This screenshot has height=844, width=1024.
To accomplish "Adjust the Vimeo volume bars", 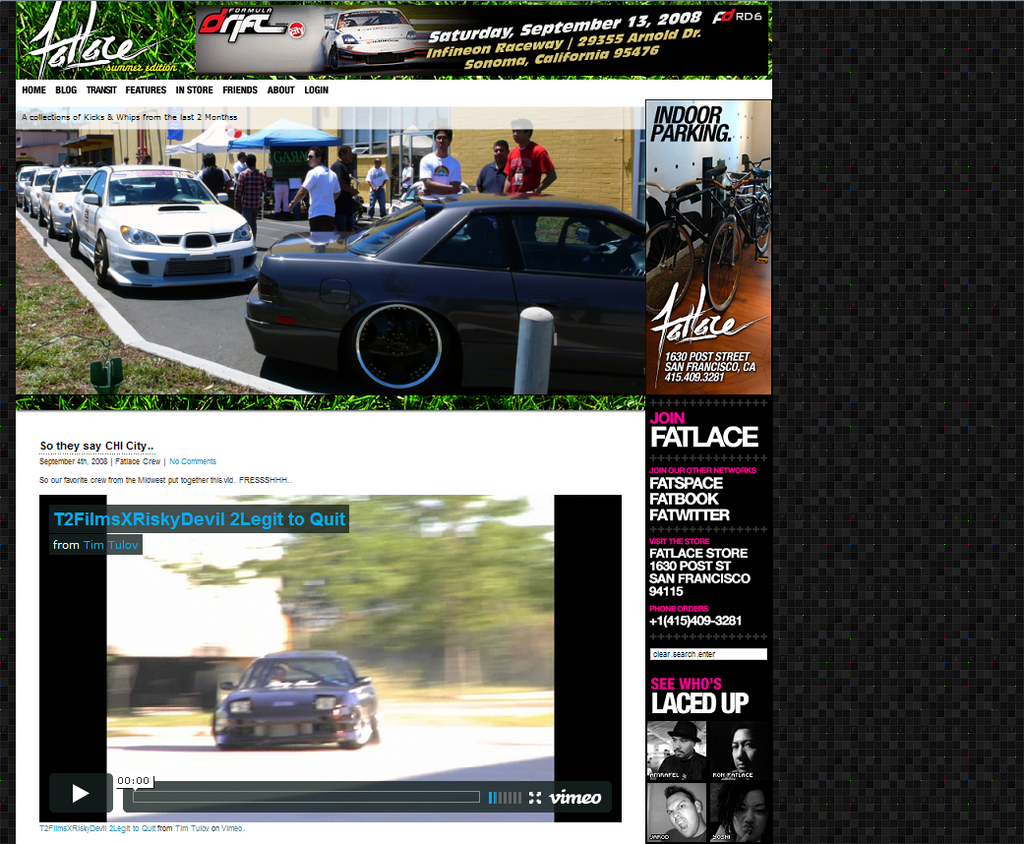I will [x=505, y=798].
